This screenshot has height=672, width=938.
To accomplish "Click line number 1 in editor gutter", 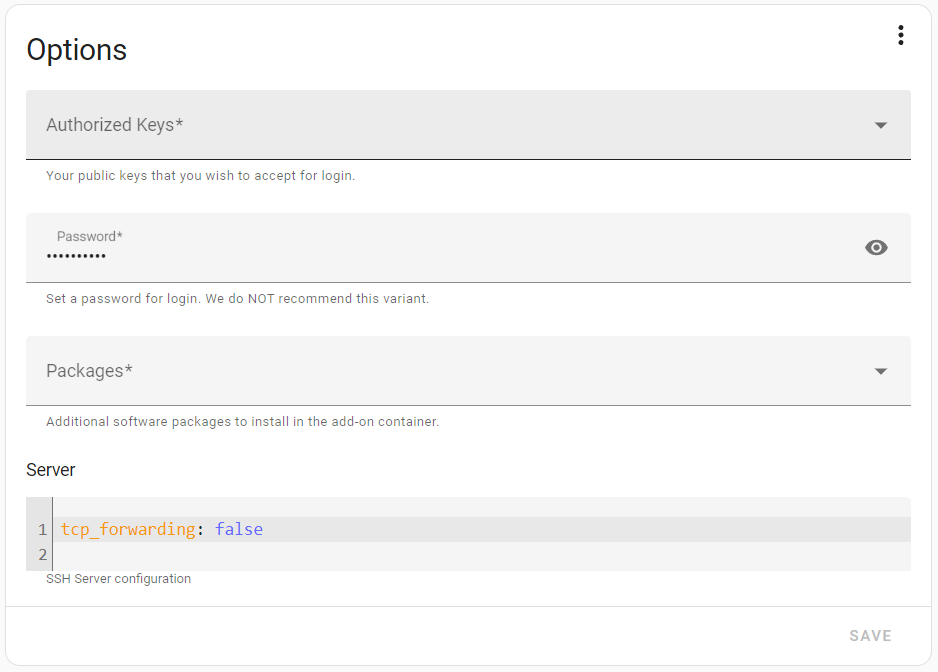I will coord(42,530).
